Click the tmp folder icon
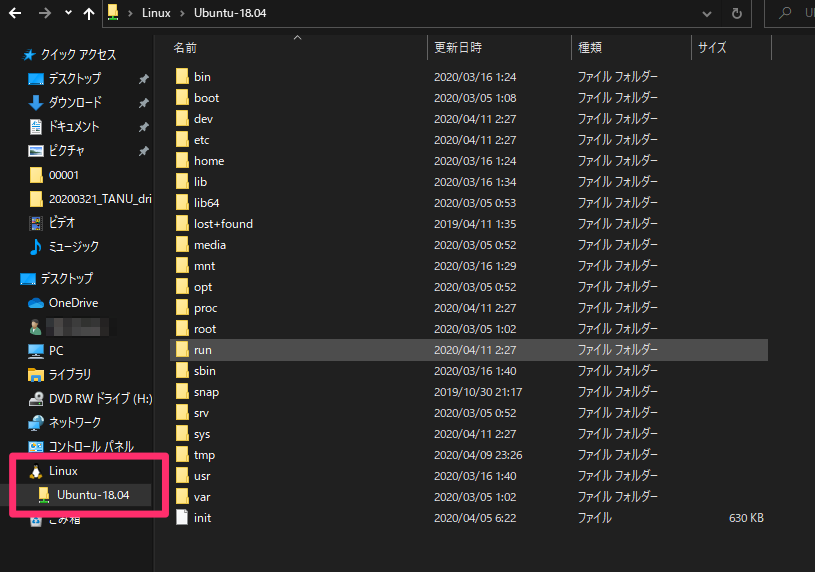 [182, 454]
